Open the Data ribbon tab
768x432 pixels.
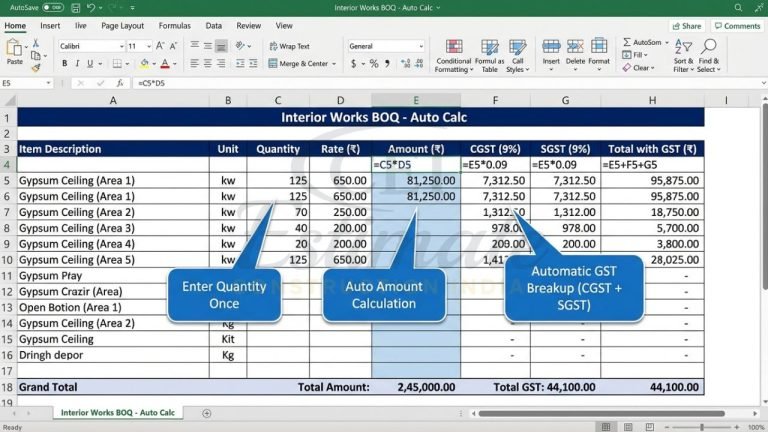(214, 26)
